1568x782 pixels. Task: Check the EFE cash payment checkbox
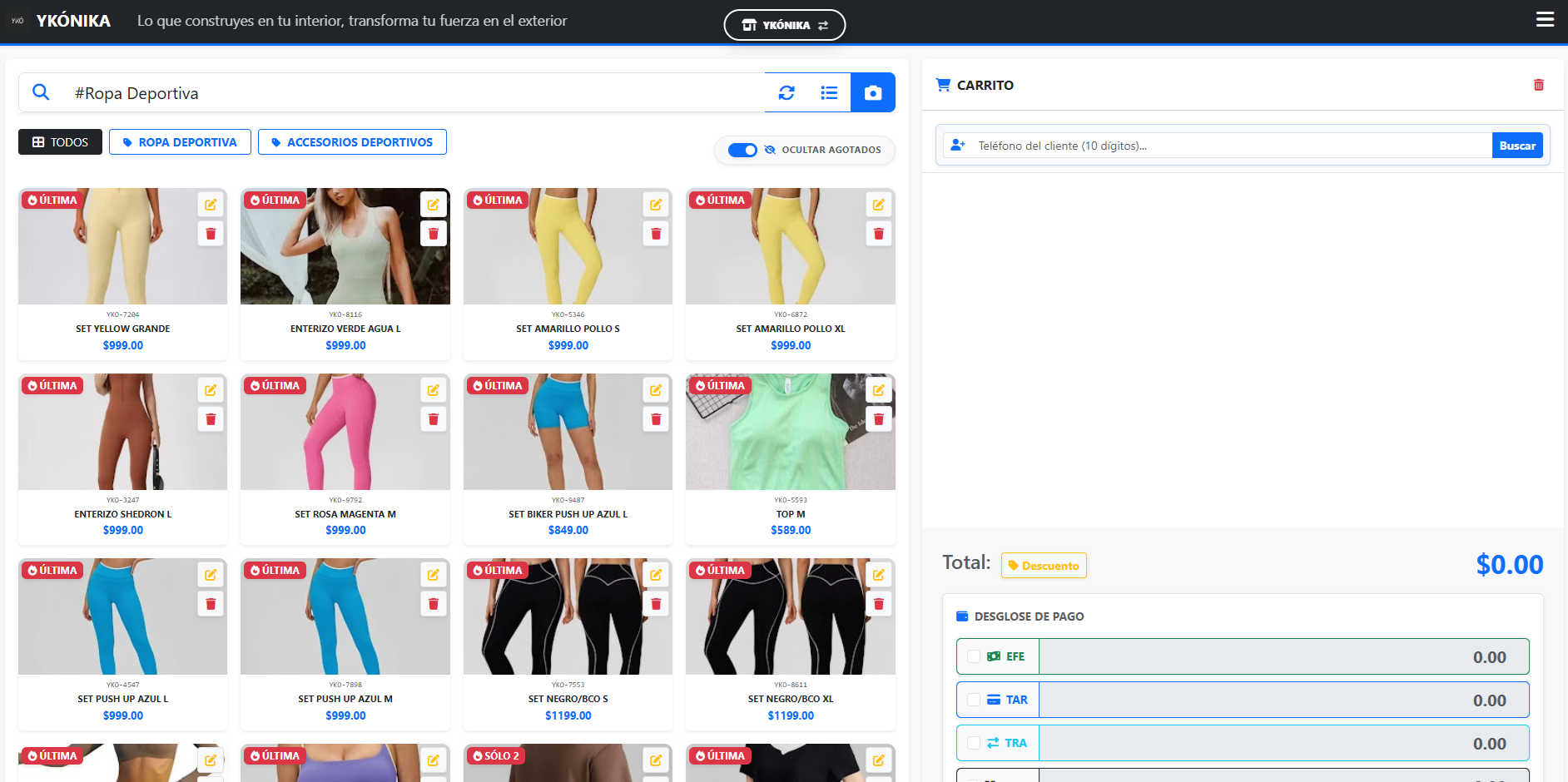point(974,656)
